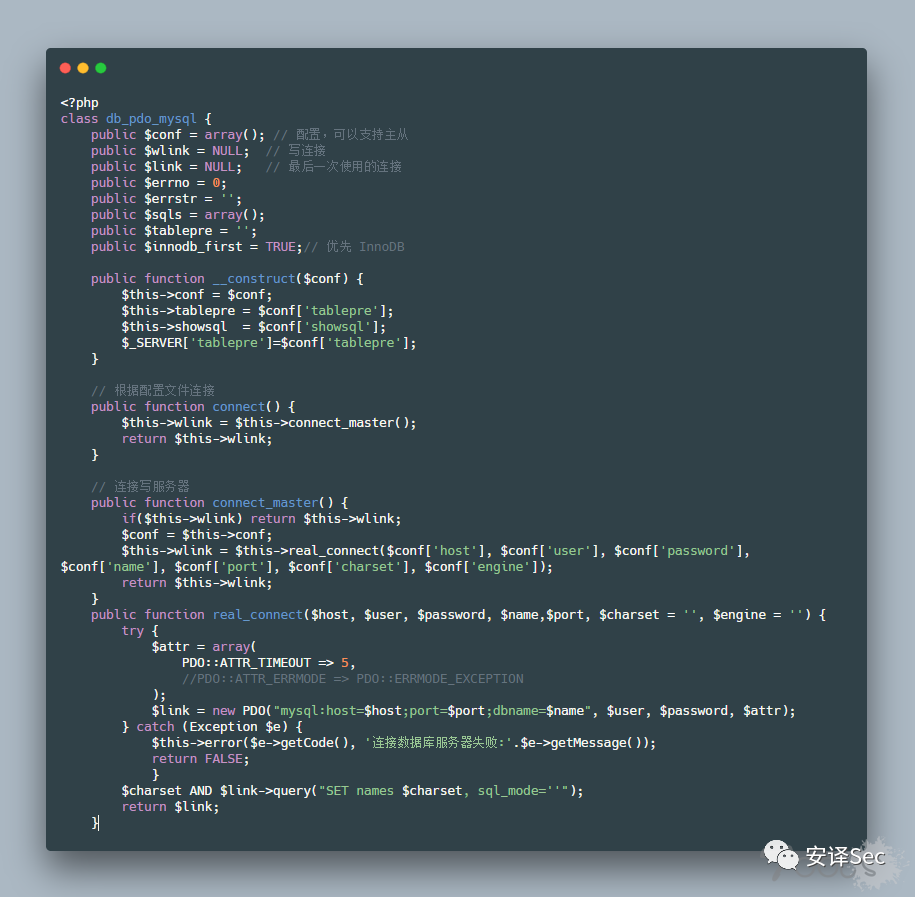Click the try keyword

tap(132, 631)
